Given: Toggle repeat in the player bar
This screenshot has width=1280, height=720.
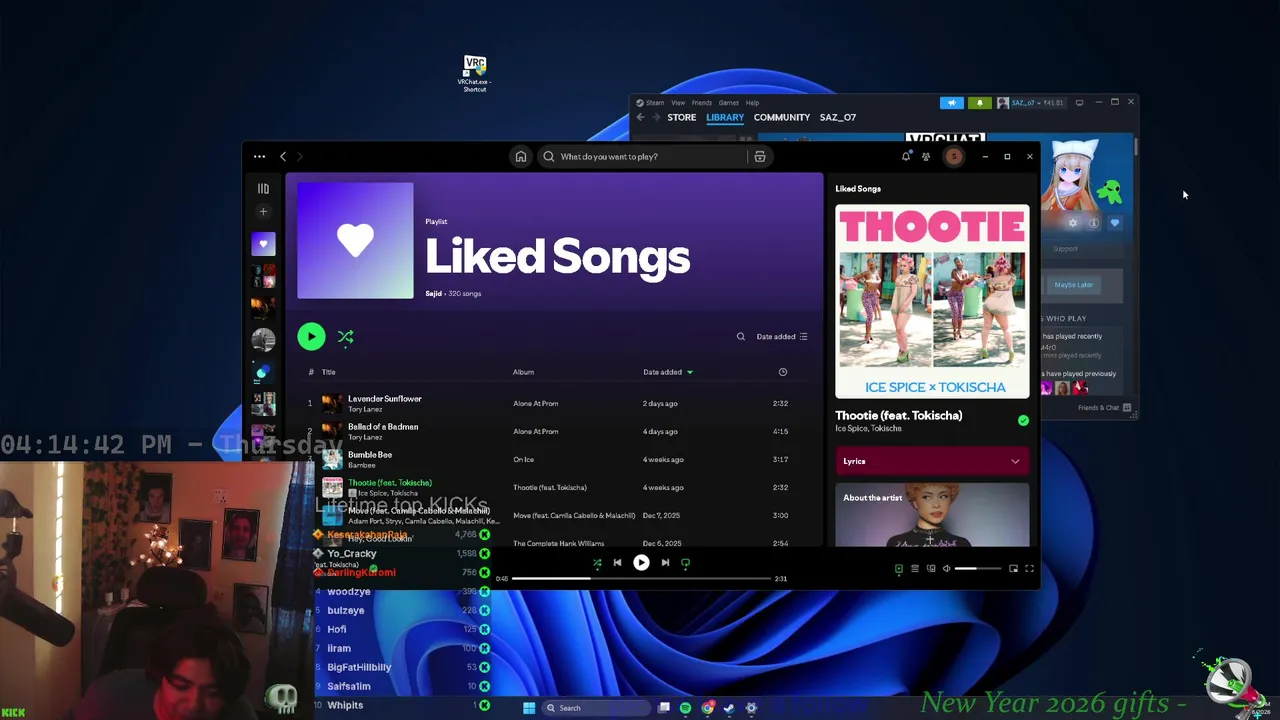Looking at the screenshot, I should coord(685,563).
